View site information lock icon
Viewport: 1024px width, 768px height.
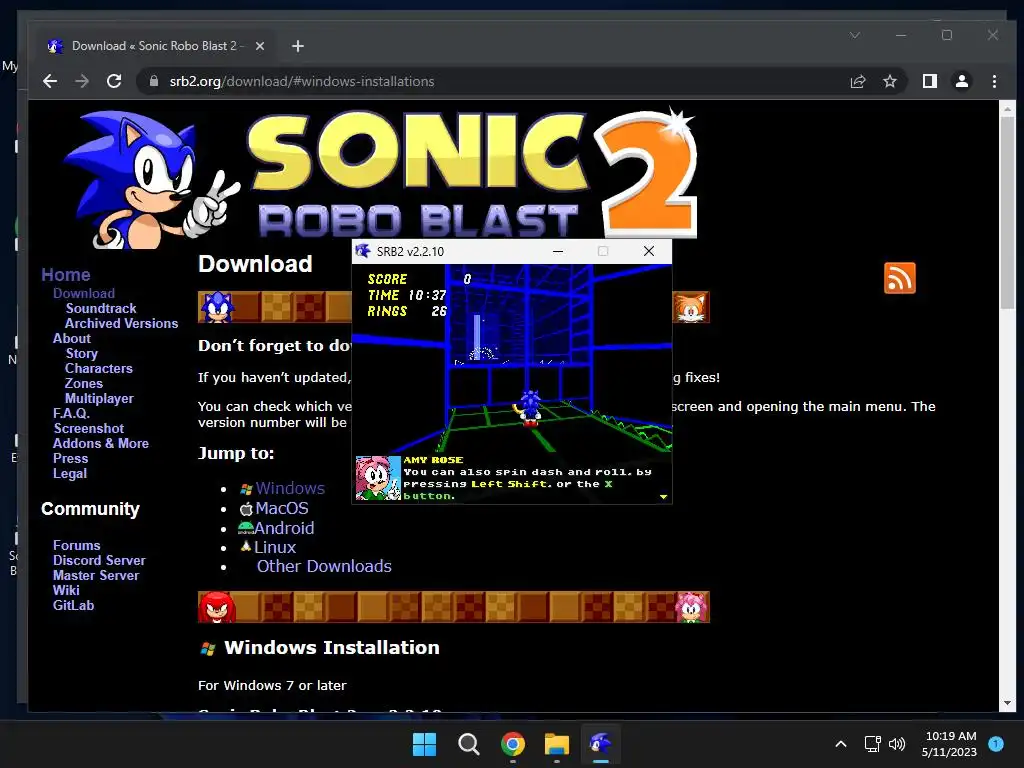[154, 81]
